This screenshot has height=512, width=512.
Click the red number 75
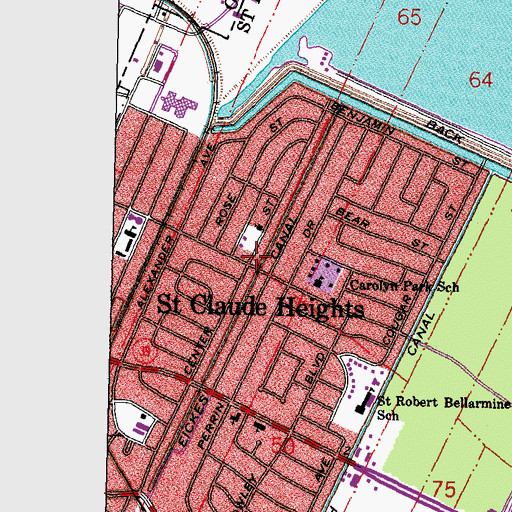[444, 489]
